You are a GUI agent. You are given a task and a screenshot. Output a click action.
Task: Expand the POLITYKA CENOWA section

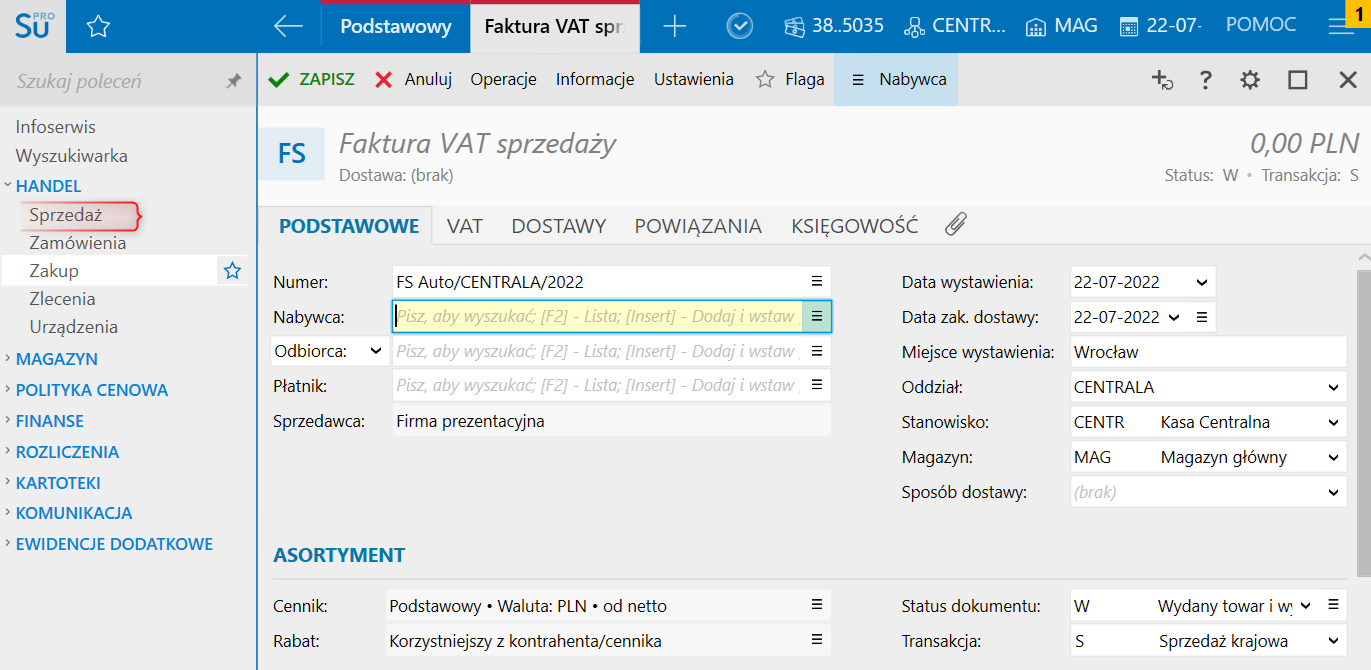[7, 389]
